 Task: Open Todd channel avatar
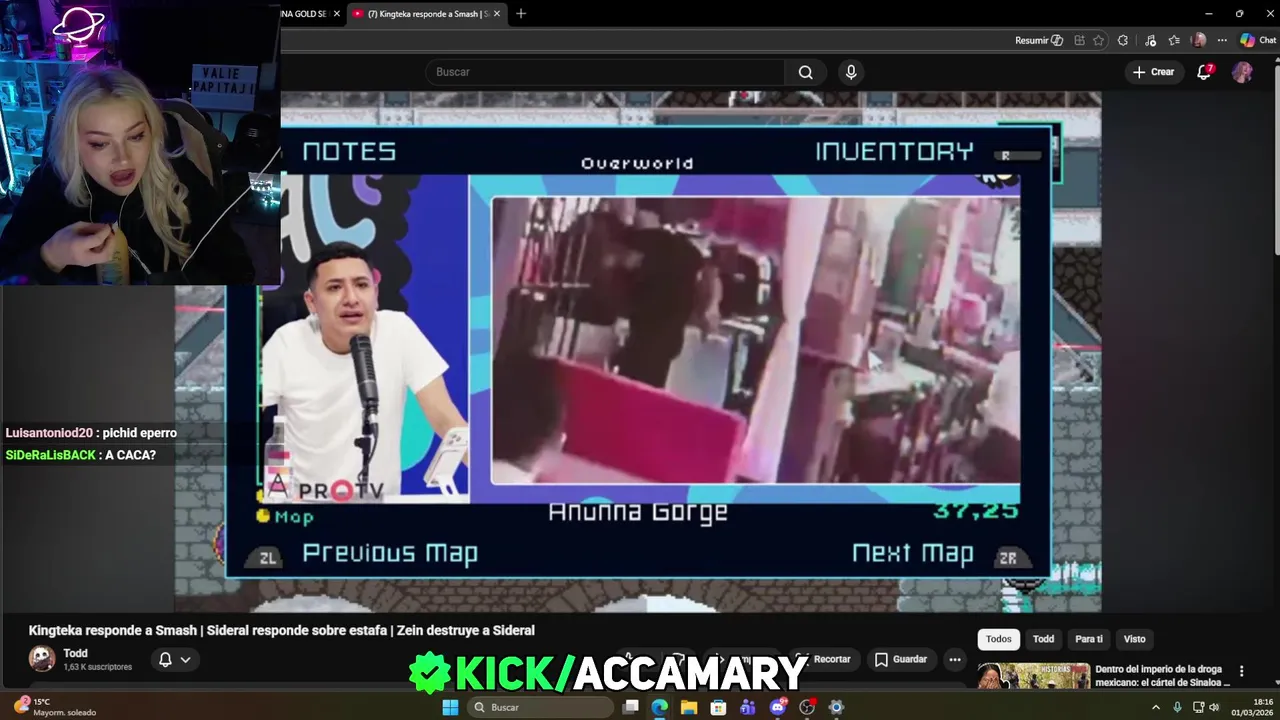[42, 658]
